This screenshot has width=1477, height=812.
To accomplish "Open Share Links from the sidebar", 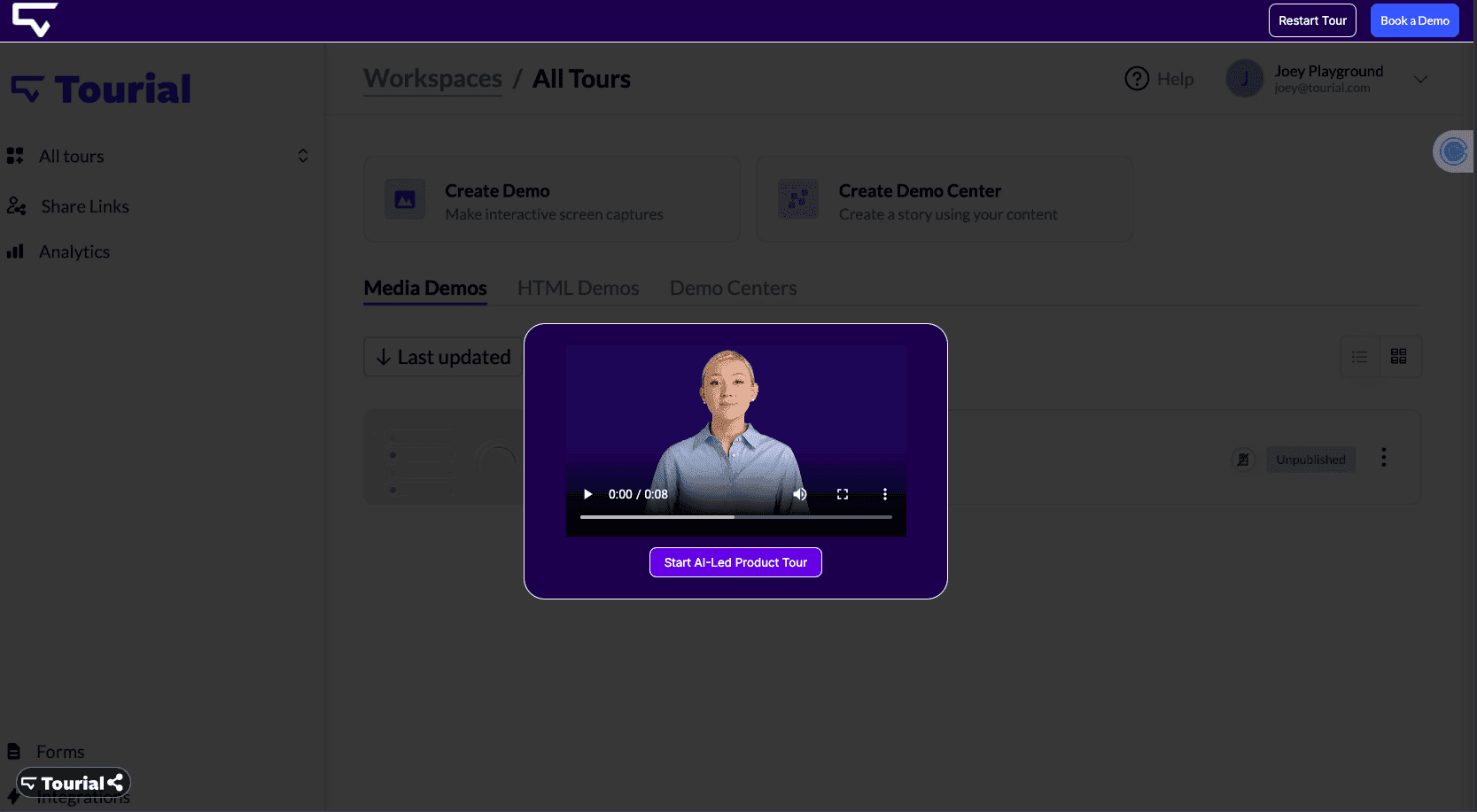I will (85, 205).
